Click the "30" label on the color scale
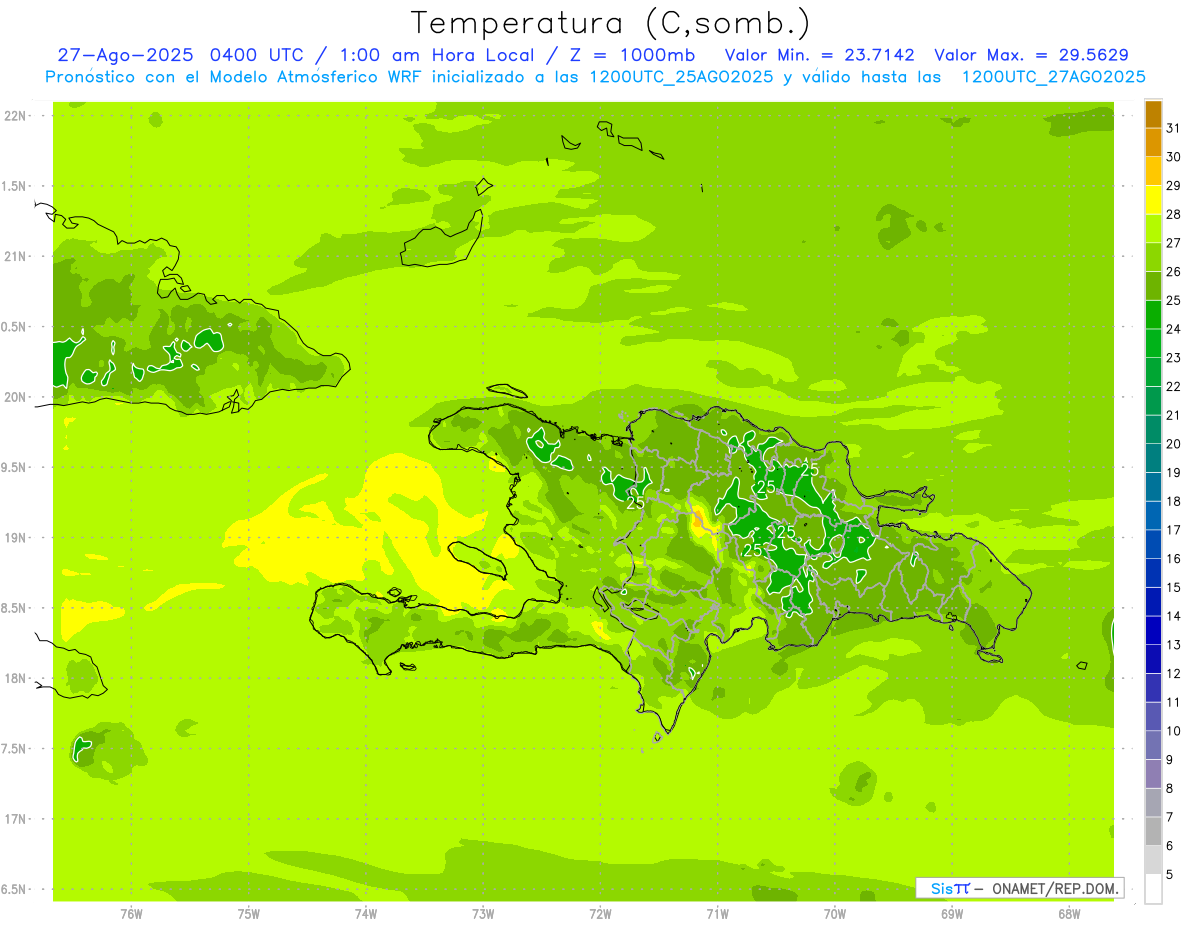1200x927 pixels. [x=1174, y=157]
